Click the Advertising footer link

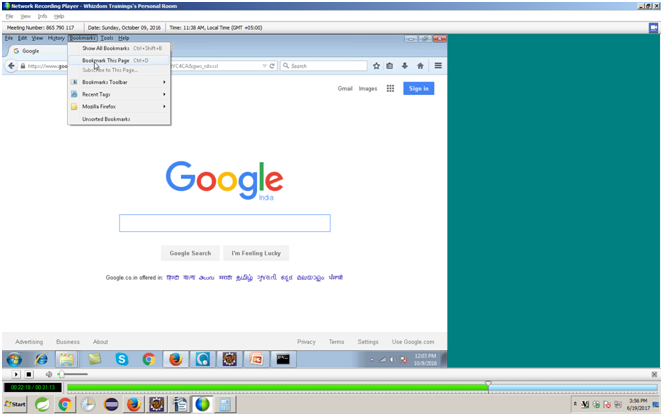(29, 342)
